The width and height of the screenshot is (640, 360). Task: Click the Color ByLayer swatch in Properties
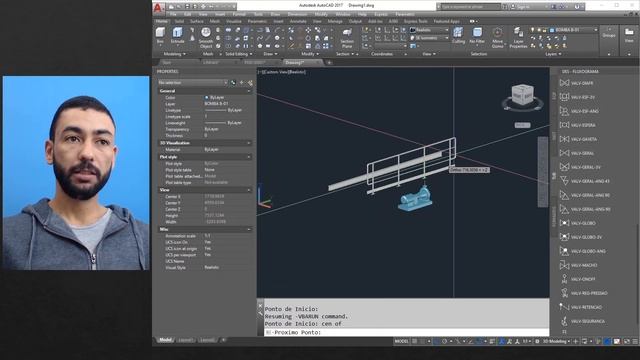[207, 98]
